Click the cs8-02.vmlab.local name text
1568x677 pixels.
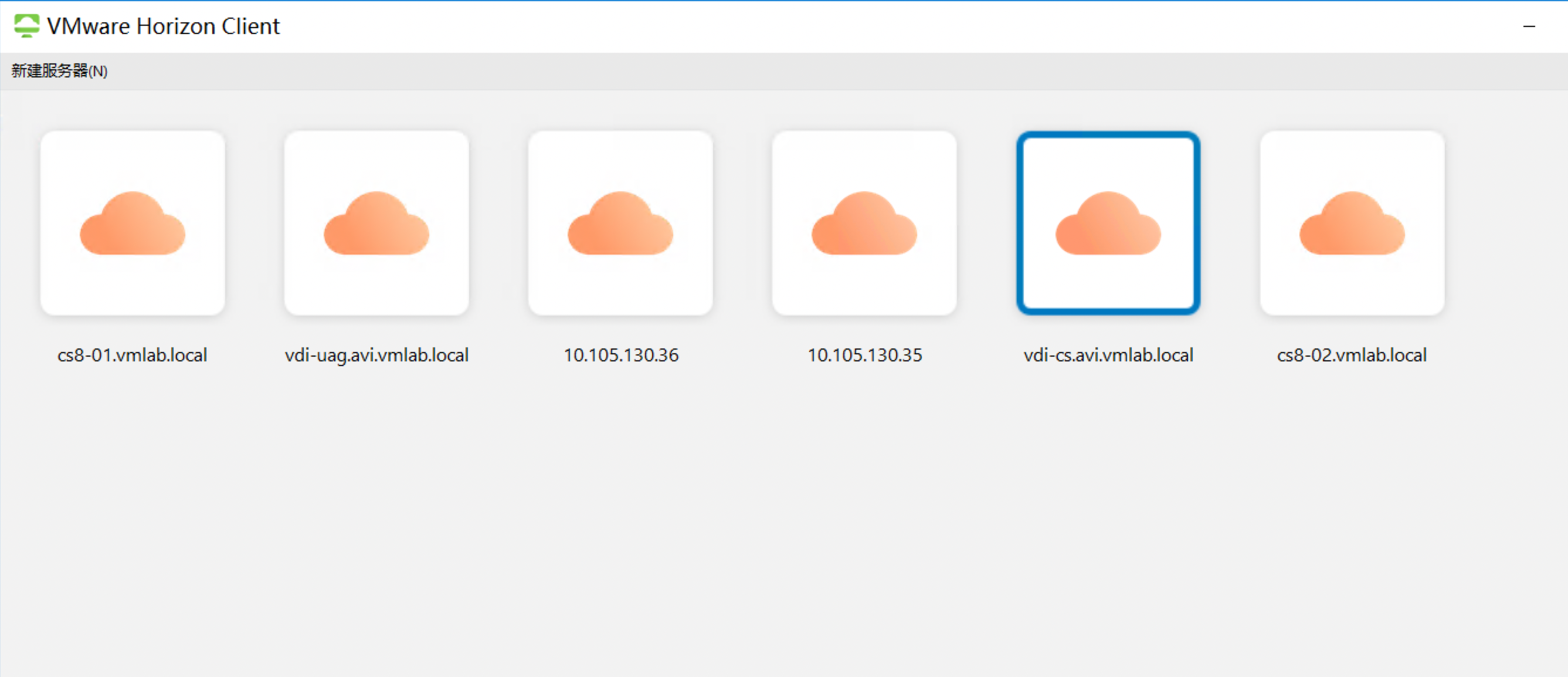1352,355
